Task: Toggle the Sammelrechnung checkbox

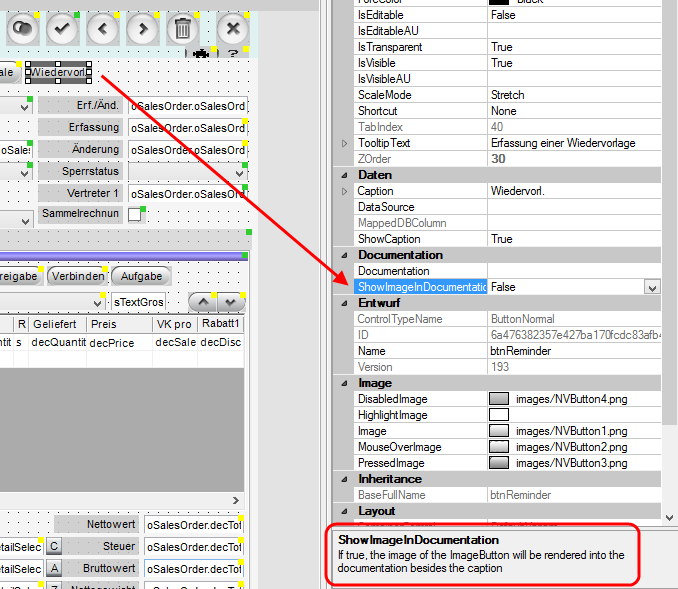Action: point(135,214)
